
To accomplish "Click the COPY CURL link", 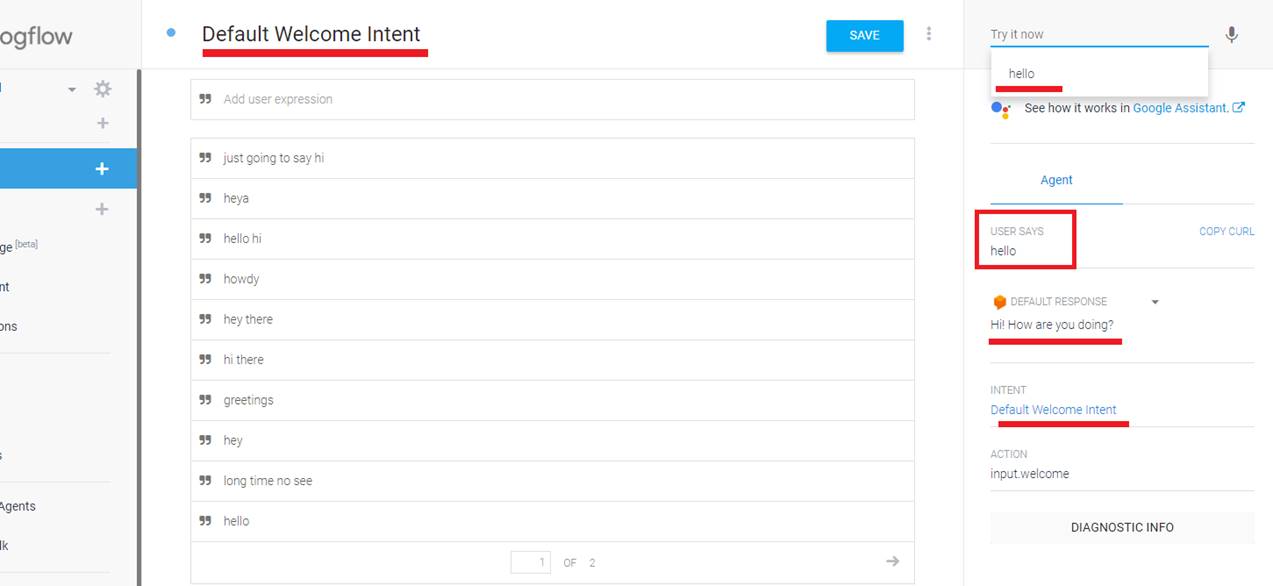I will 1226,231.
